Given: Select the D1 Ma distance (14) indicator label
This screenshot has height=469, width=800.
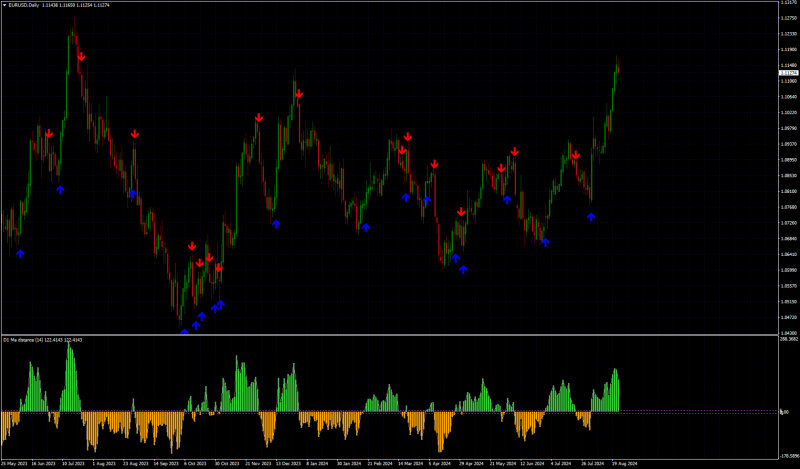Looking at the screenshot, I should click(24, 340).
